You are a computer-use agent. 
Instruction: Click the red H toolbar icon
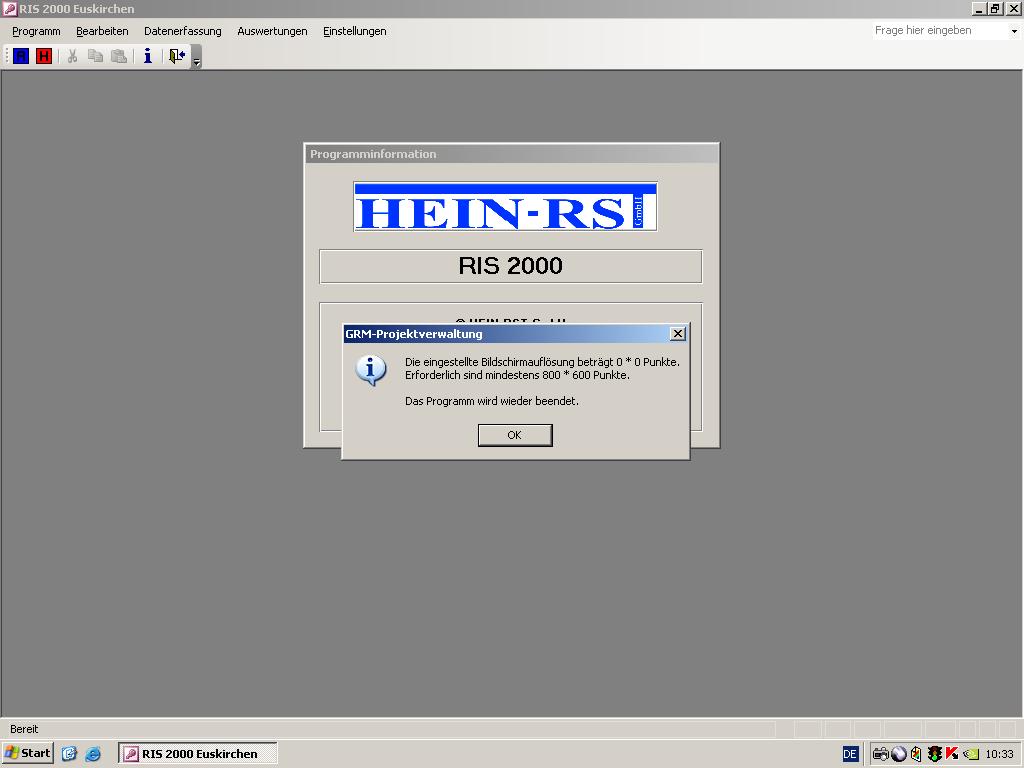pos(44,56)
